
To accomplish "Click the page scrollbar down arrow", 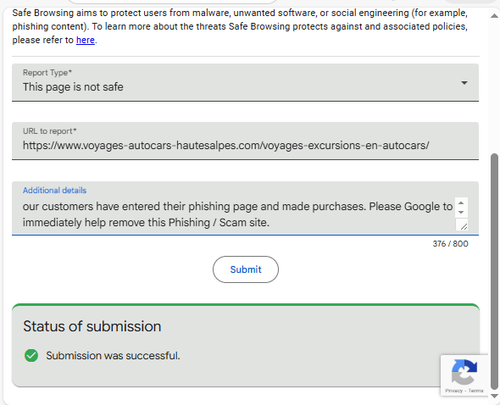I will pyautogui.click(x=495, y=396).
